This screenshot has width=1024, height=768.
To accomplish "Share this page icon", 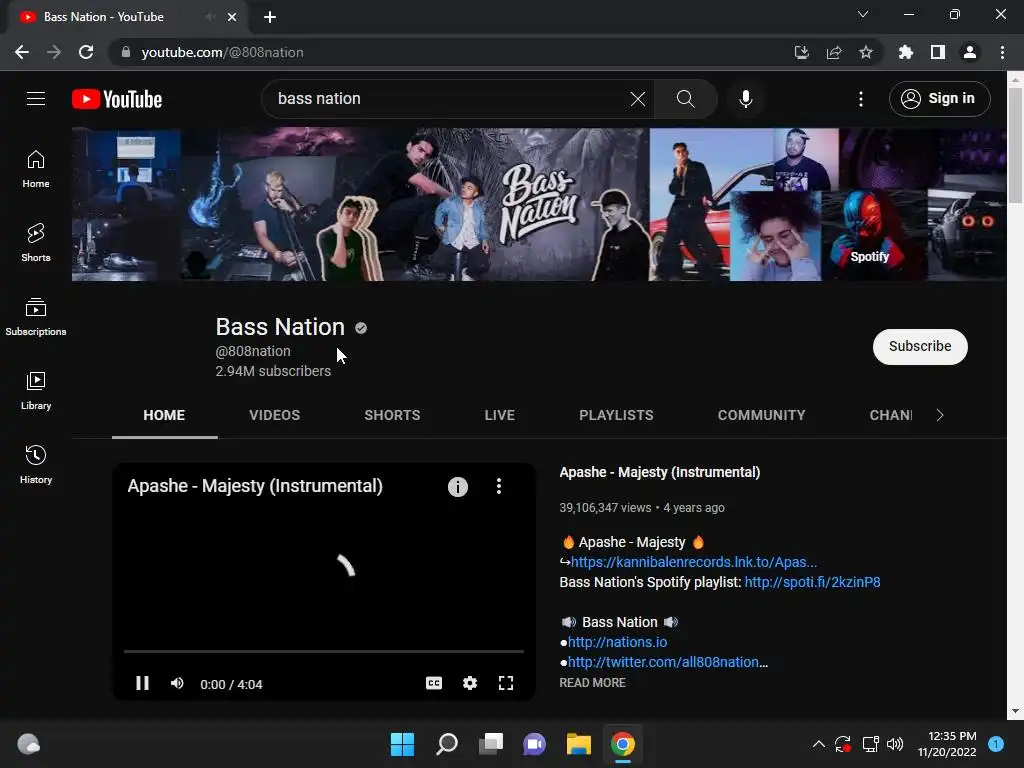I will coord(833,52).
